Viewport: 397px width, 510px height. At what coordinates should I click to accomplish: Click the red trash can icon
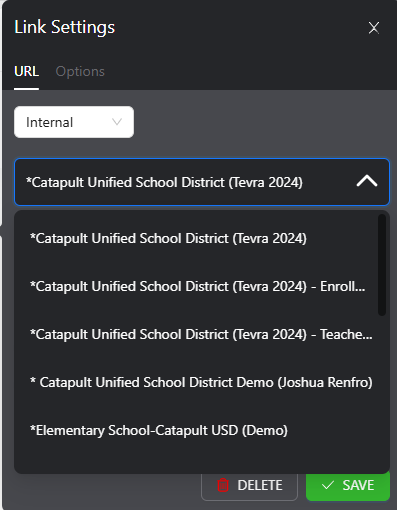223,485
